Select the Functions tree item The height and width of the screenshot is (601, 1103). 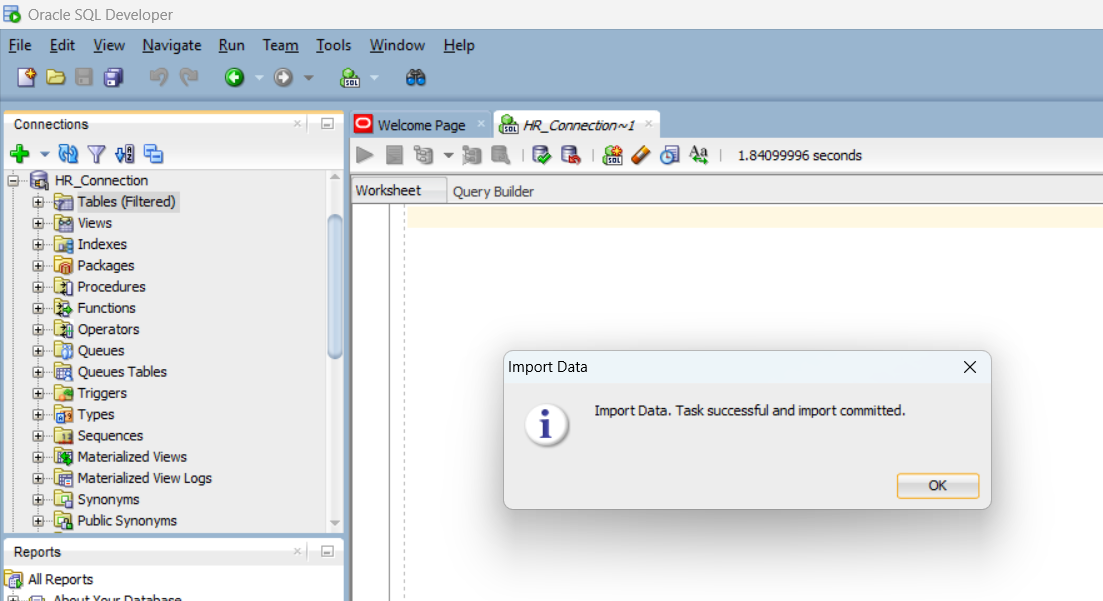[106, 308]
